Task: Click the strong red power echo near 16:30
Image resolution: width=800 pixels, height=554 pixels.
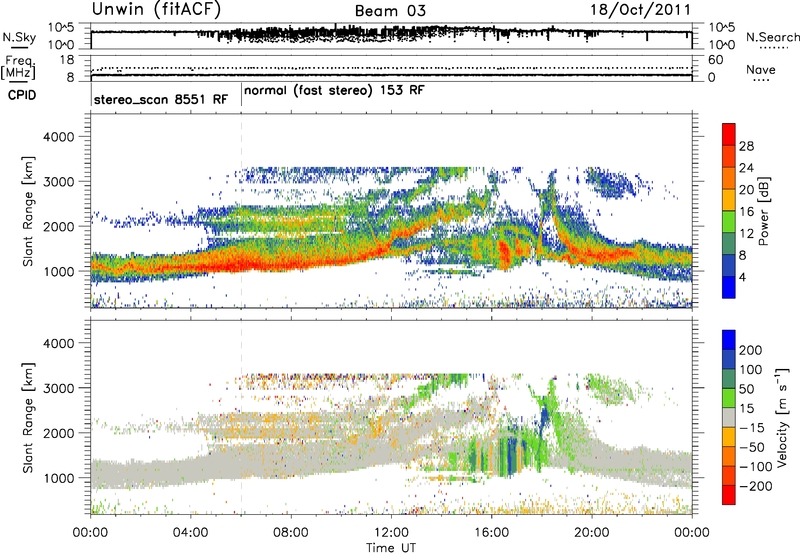Action: (504, 254)
